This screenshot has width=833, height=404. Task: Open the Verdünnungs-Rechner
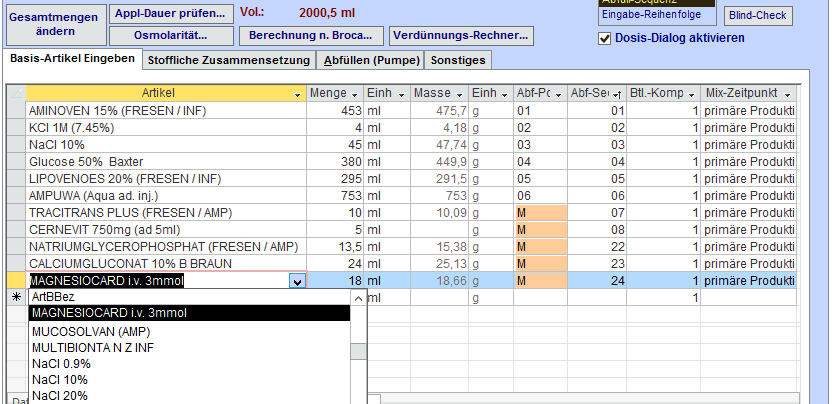[x=461, y=36]
